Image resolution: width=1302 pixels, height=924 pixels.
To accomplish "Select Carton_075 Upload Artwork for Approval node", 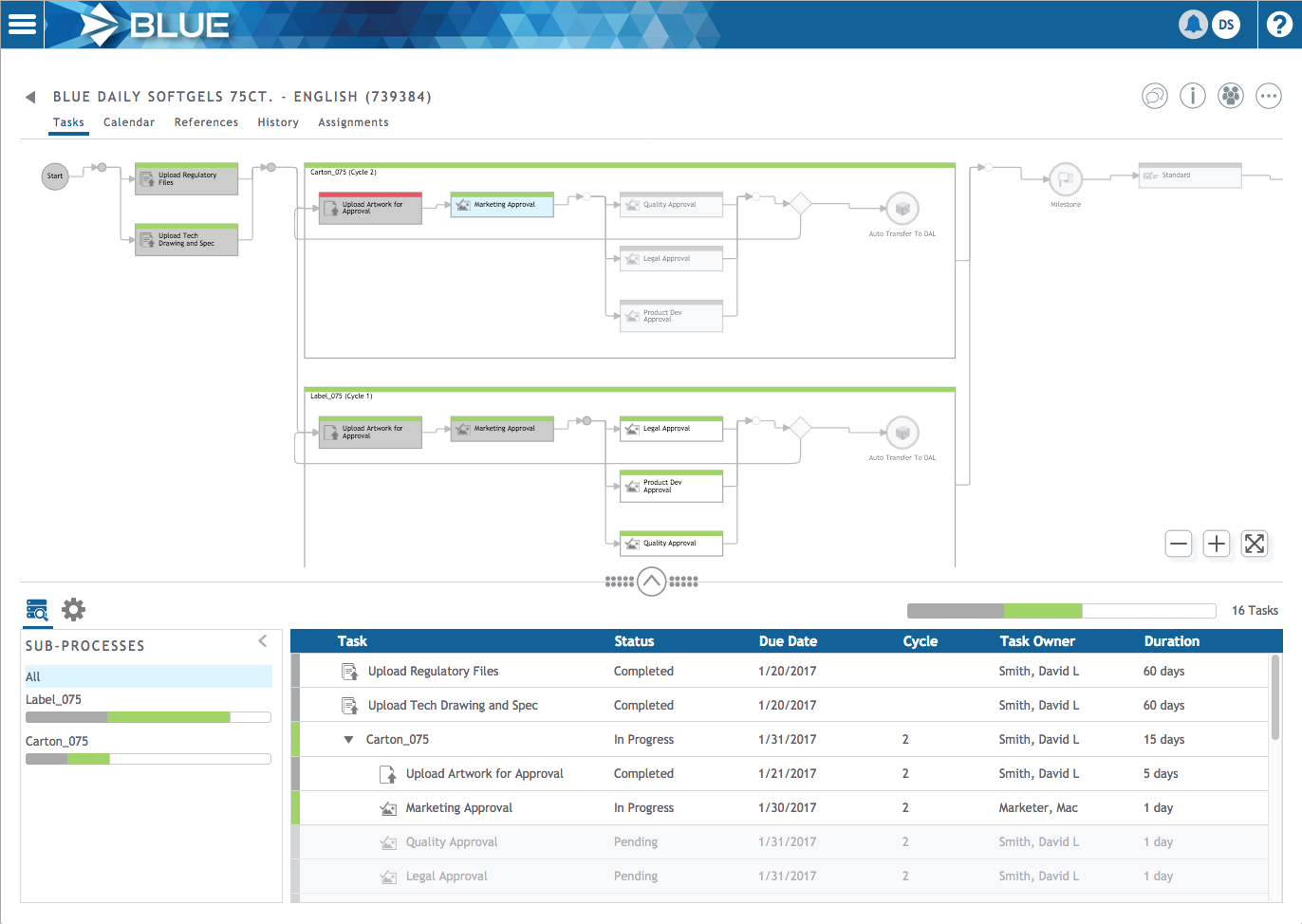I will click(x=370, y=209).
